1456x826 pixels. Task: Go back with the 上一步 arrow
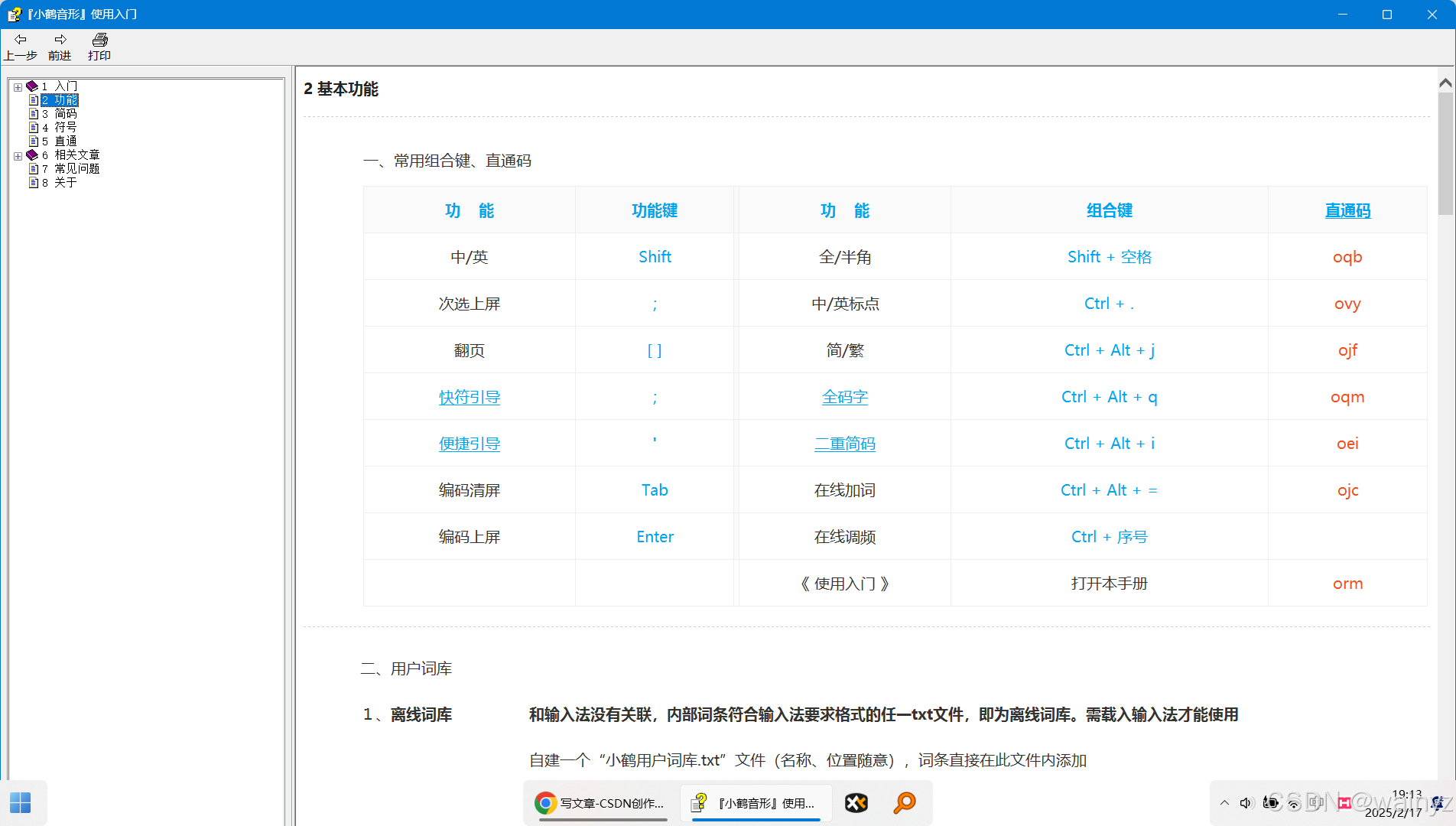21,47
